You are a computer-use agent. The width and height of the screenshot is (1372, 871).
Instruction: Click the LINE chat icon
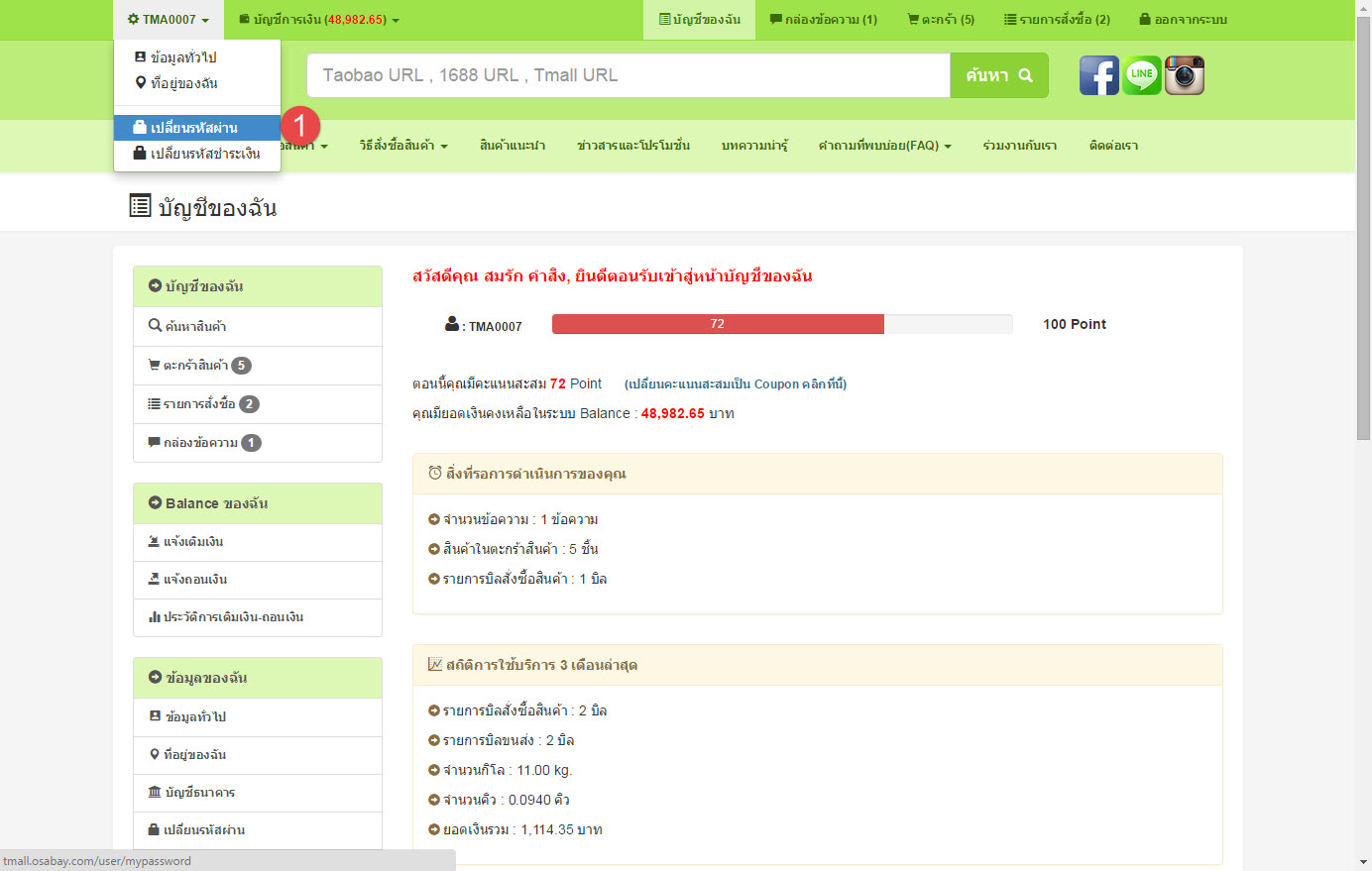(1141, 75)
